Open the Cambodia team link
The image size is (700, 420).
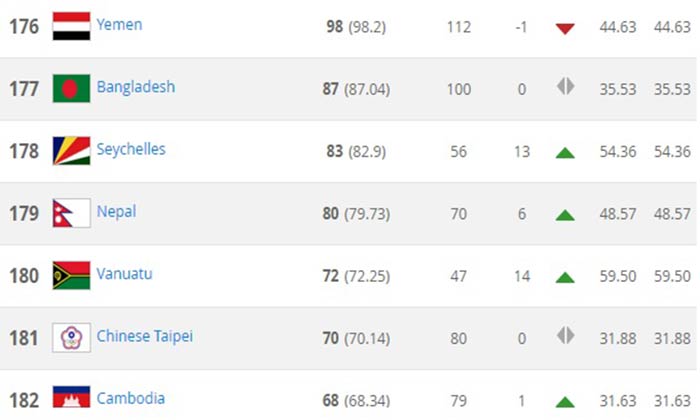131,398
